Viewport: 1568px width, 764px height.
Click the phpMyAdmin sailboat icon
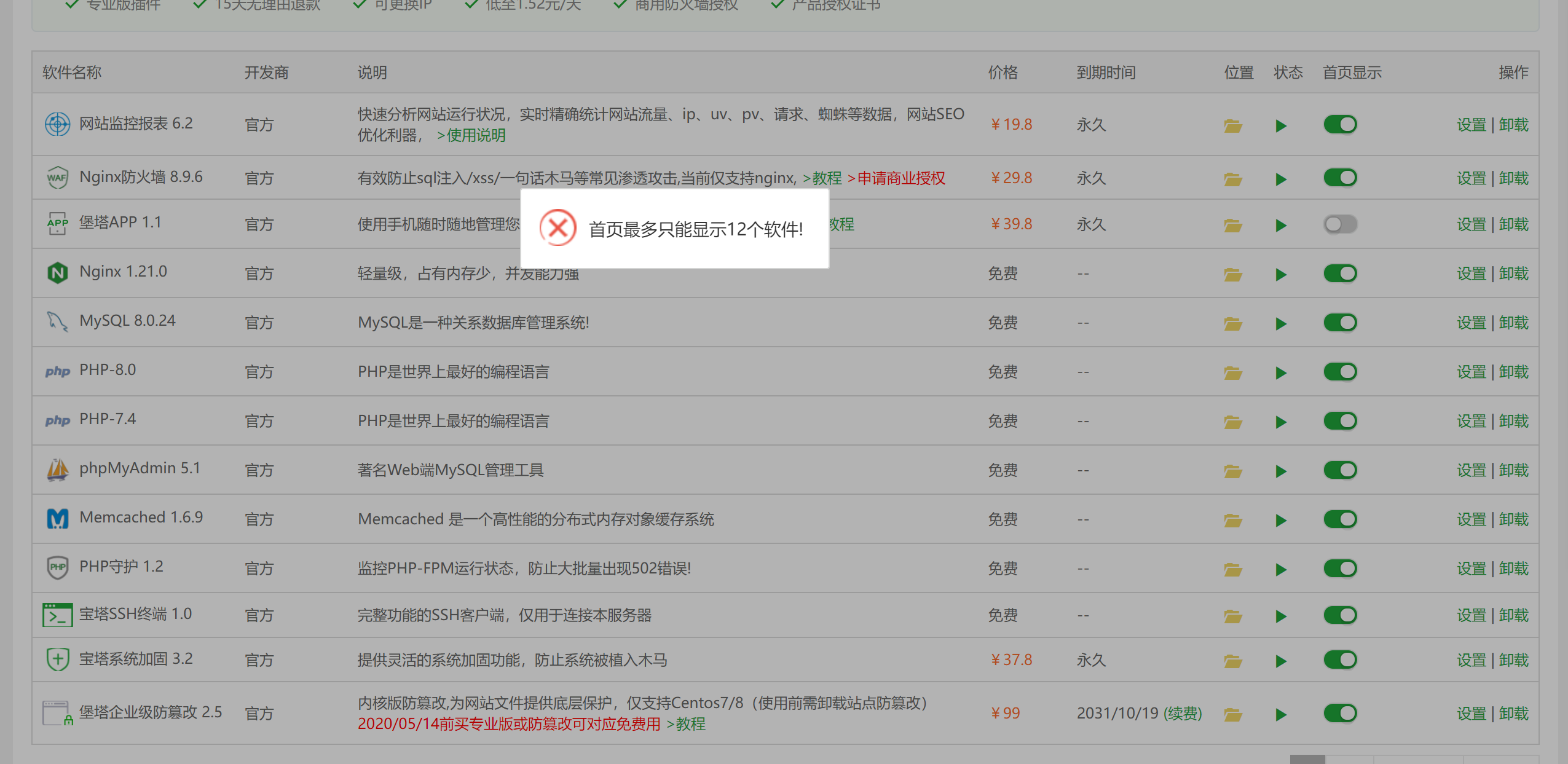(x=57, y=470)
